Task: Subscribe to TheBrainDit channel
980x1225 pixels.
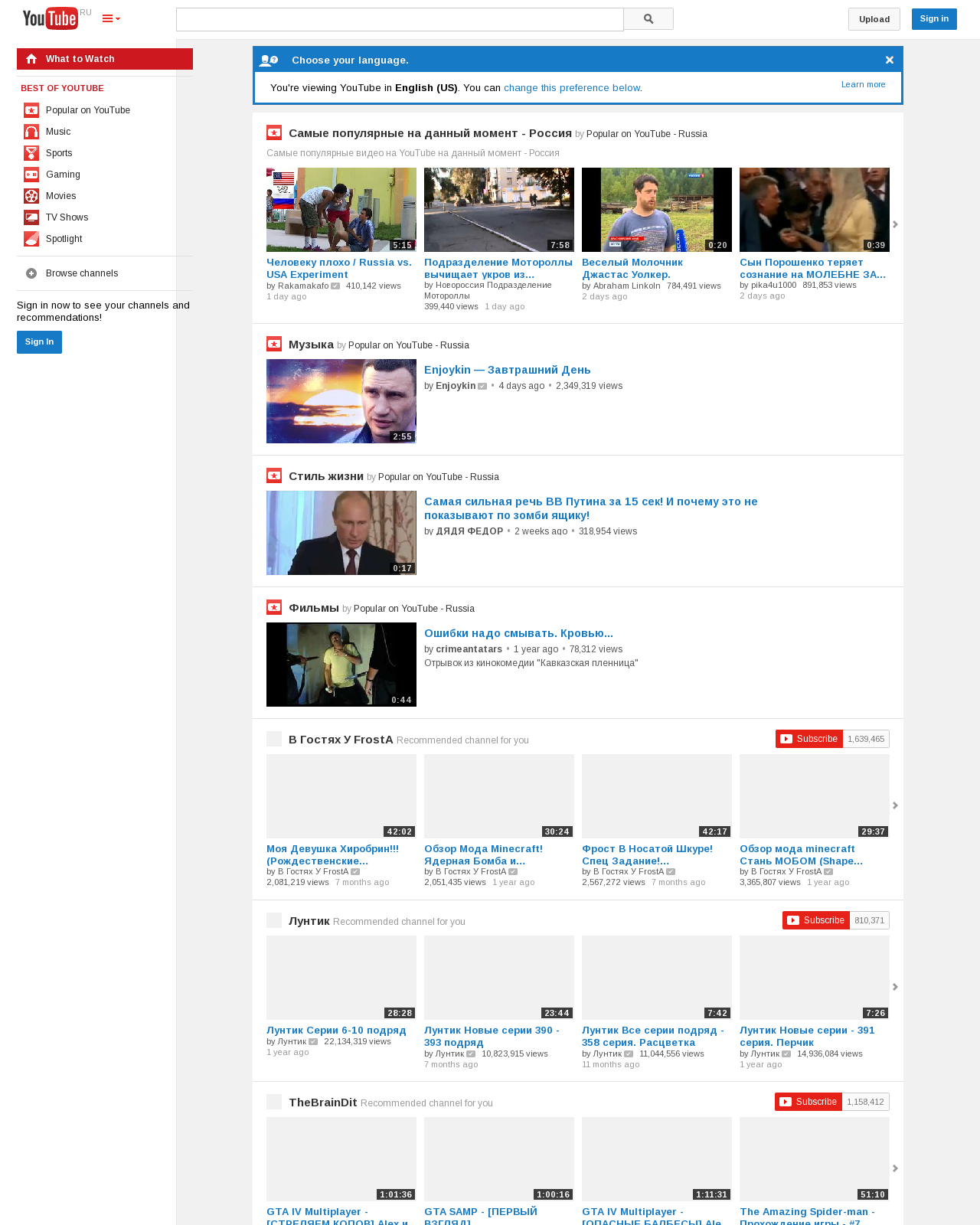Action: pos(808,1102)
